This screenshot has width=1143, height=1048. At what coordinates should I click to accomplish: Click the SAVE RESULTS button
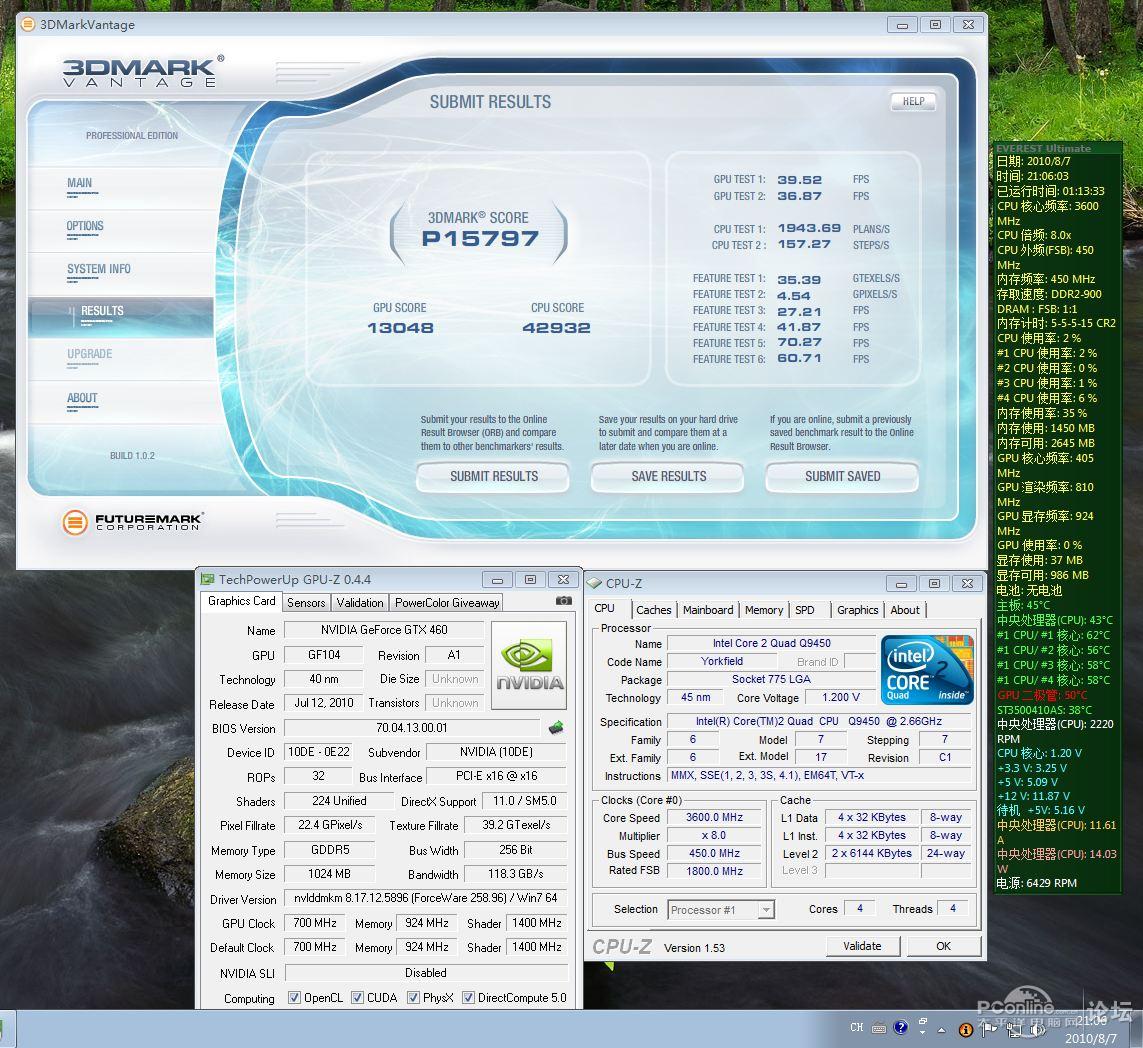(x=668, y=477)
